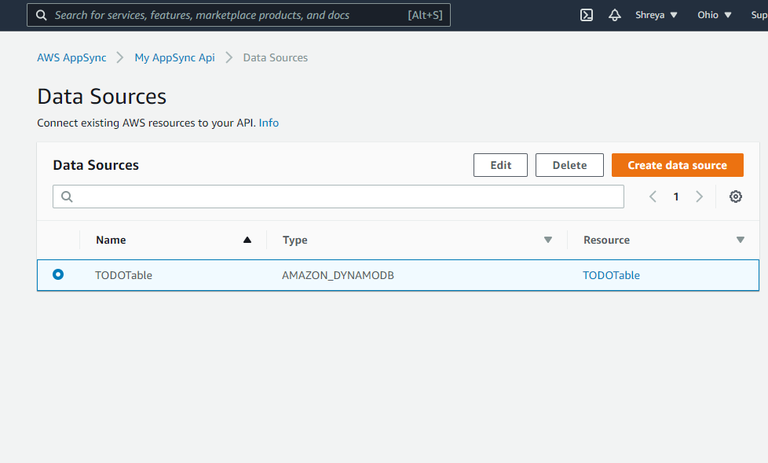The width and height of the screenshot is (768, 463).
Task: Sort using the Resource column arrow
Action: (740, 240)
